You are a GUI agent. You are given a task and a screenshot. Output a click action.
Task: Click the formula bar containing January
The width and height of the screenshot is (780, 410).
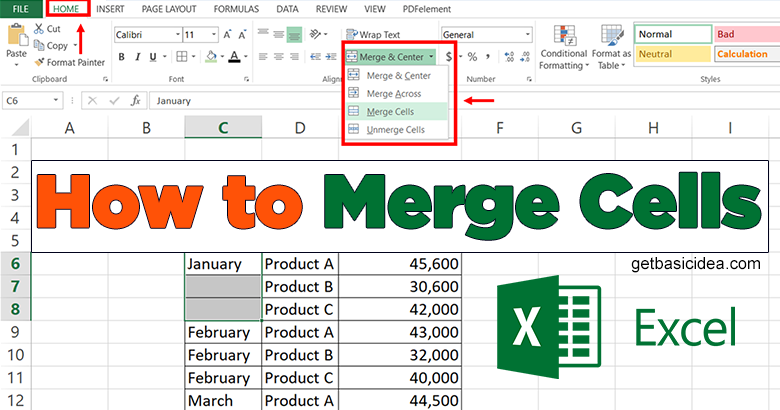(464, 101)
